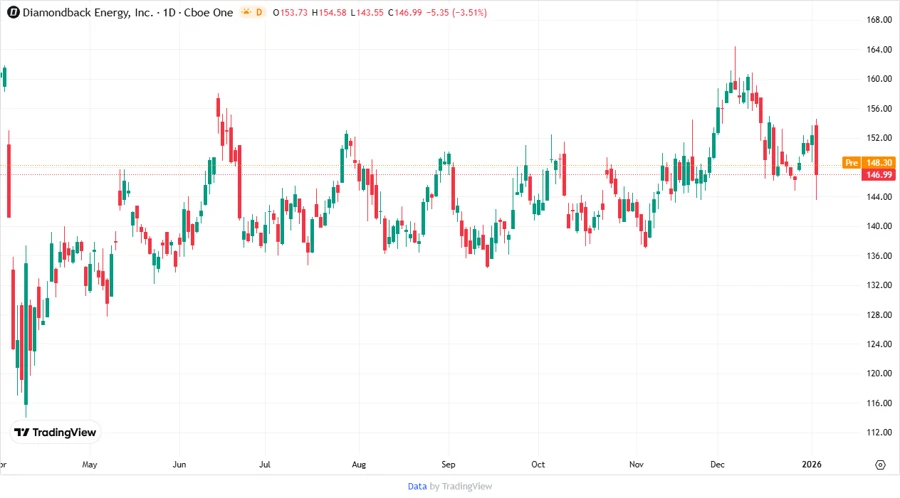900x498 pixels.
Task: Click the 152.00 price axis label
Action: (x=879, y=138)
